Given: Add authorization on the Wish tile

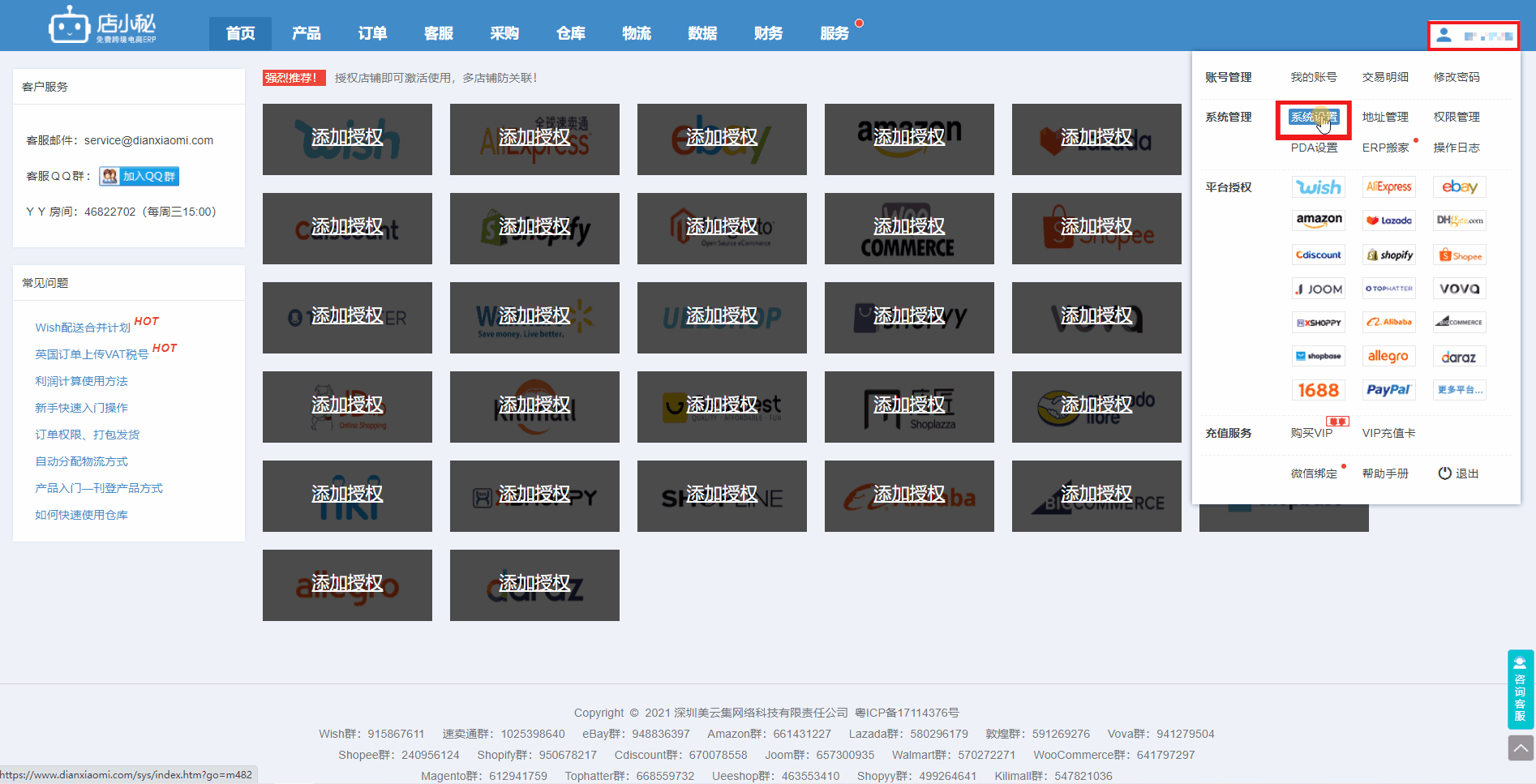Looking at the screenshot, I should (x=347, y=137).
